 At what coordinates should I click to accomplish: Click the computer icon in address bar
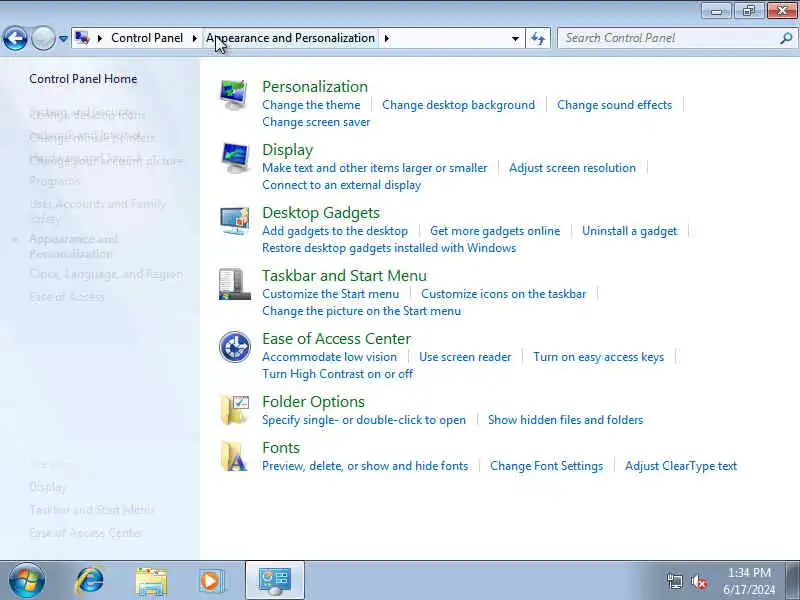click(x=82, y=38)
